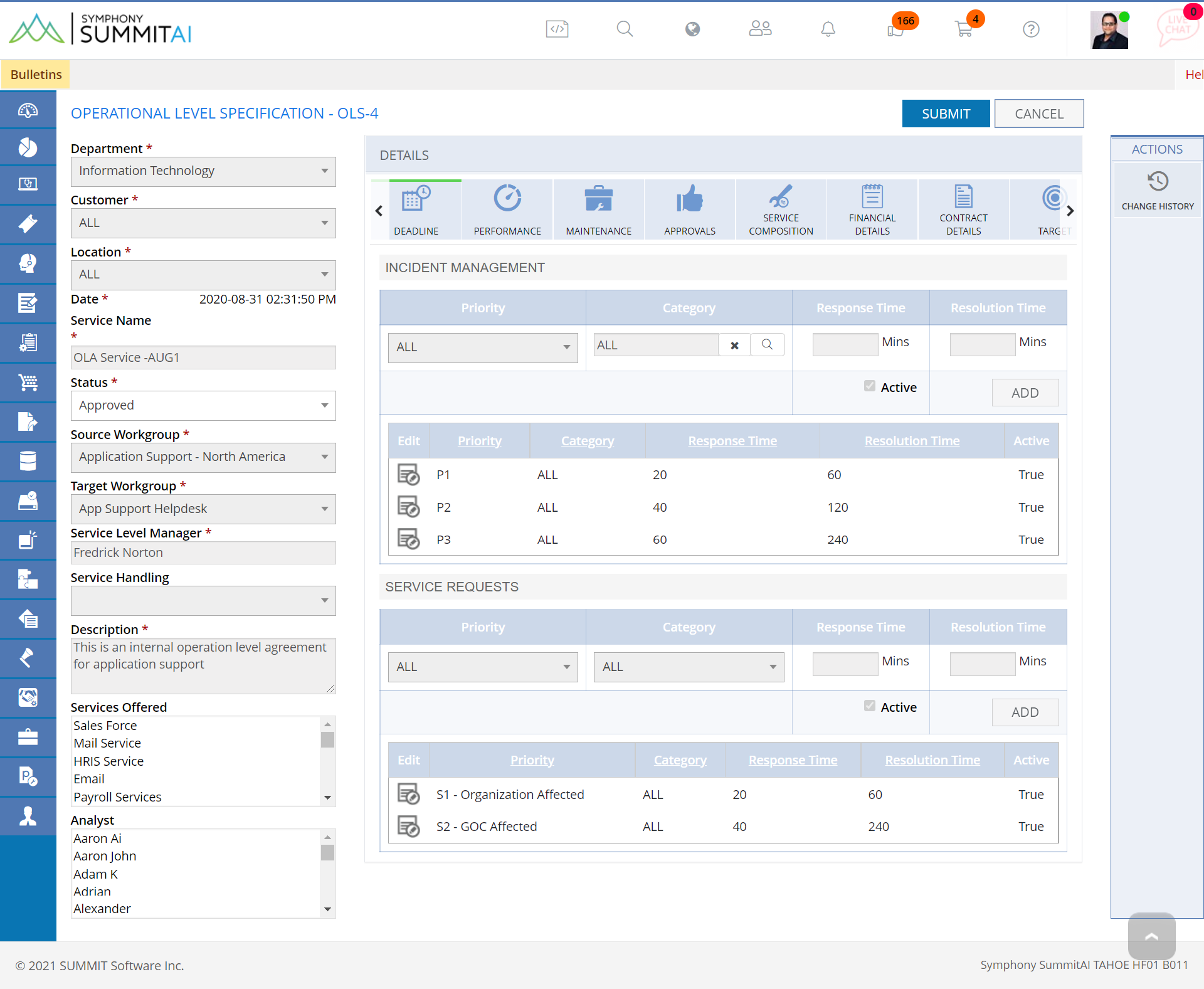Click the scroll-to-top button
The image size is (1204, 989).
[1151, 936]
